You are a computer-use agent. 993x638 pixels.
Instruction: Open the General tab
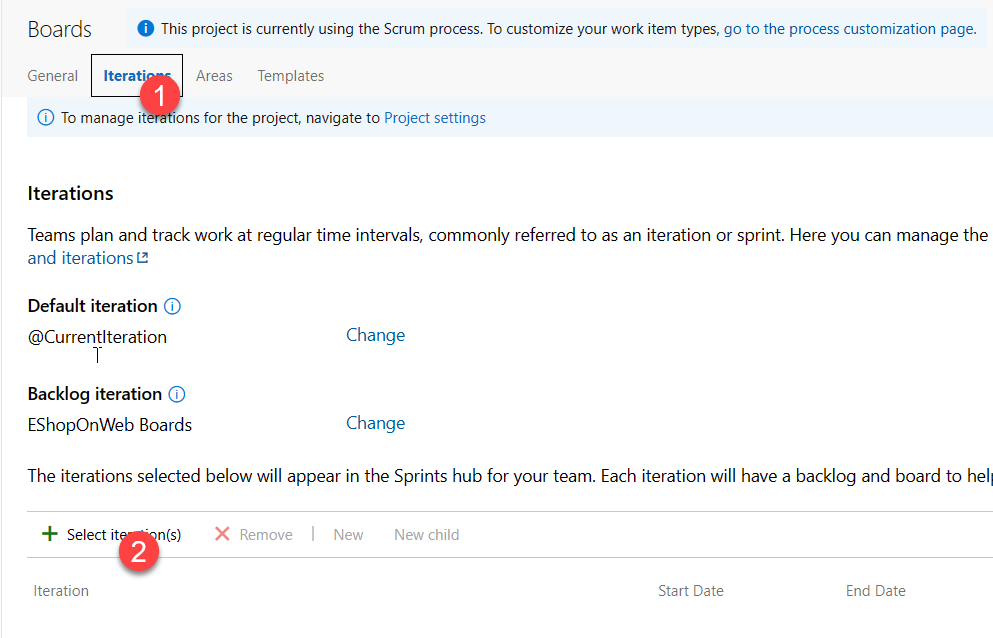click(x=53, y=76)
